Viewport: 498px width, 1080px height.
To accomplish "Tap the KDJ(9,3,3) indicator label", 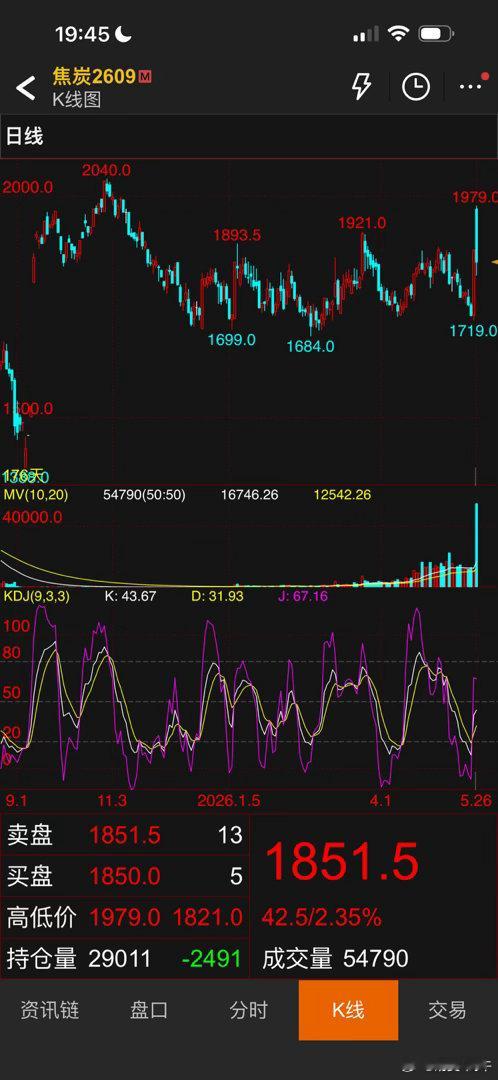I will point(35,596).
